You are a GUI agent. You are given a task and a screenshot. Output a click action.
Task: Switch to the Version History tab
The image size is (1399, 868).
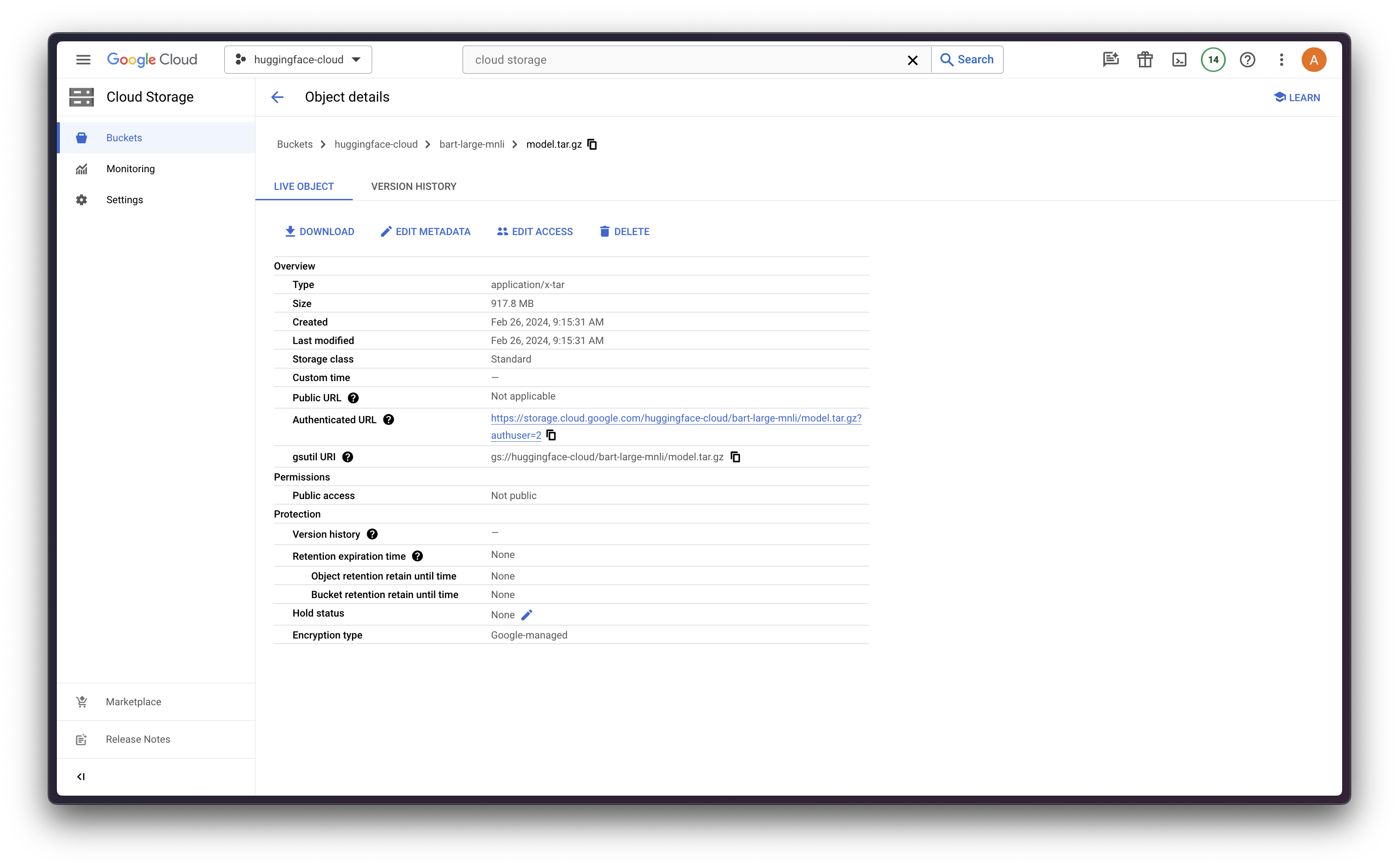tap(413, 186)
